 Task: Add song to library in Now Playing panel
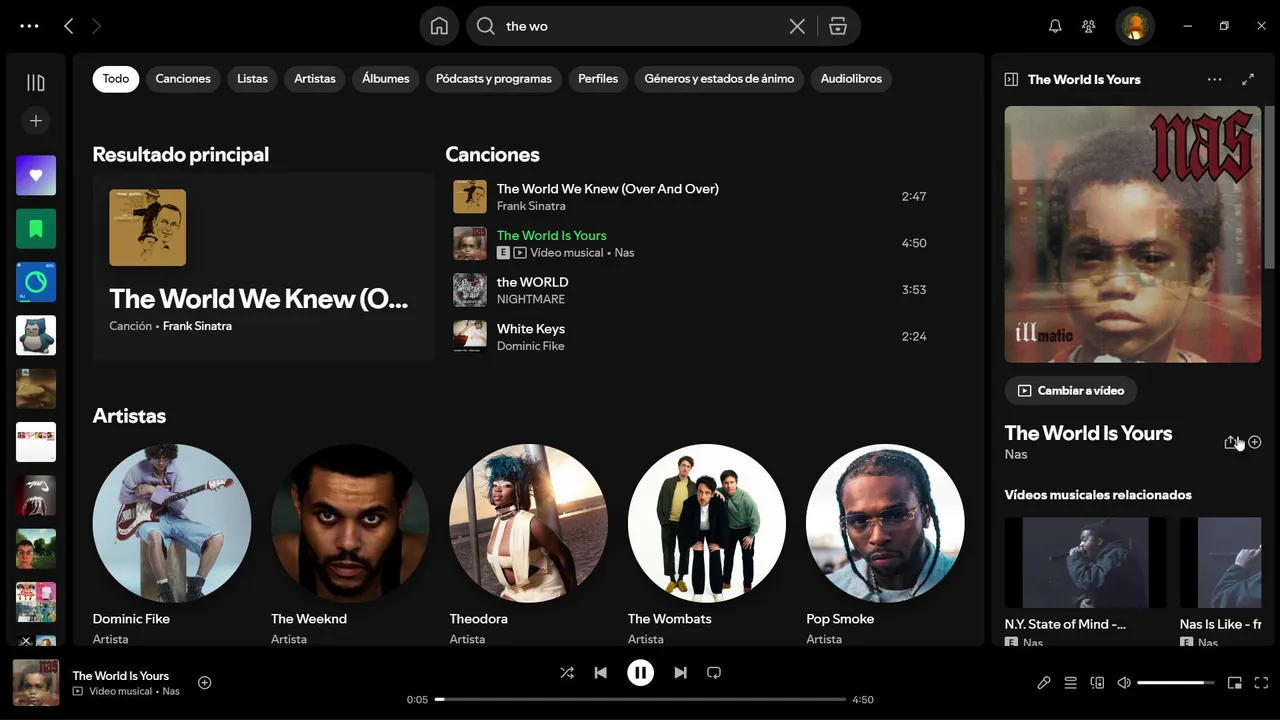click(1255, 442)
